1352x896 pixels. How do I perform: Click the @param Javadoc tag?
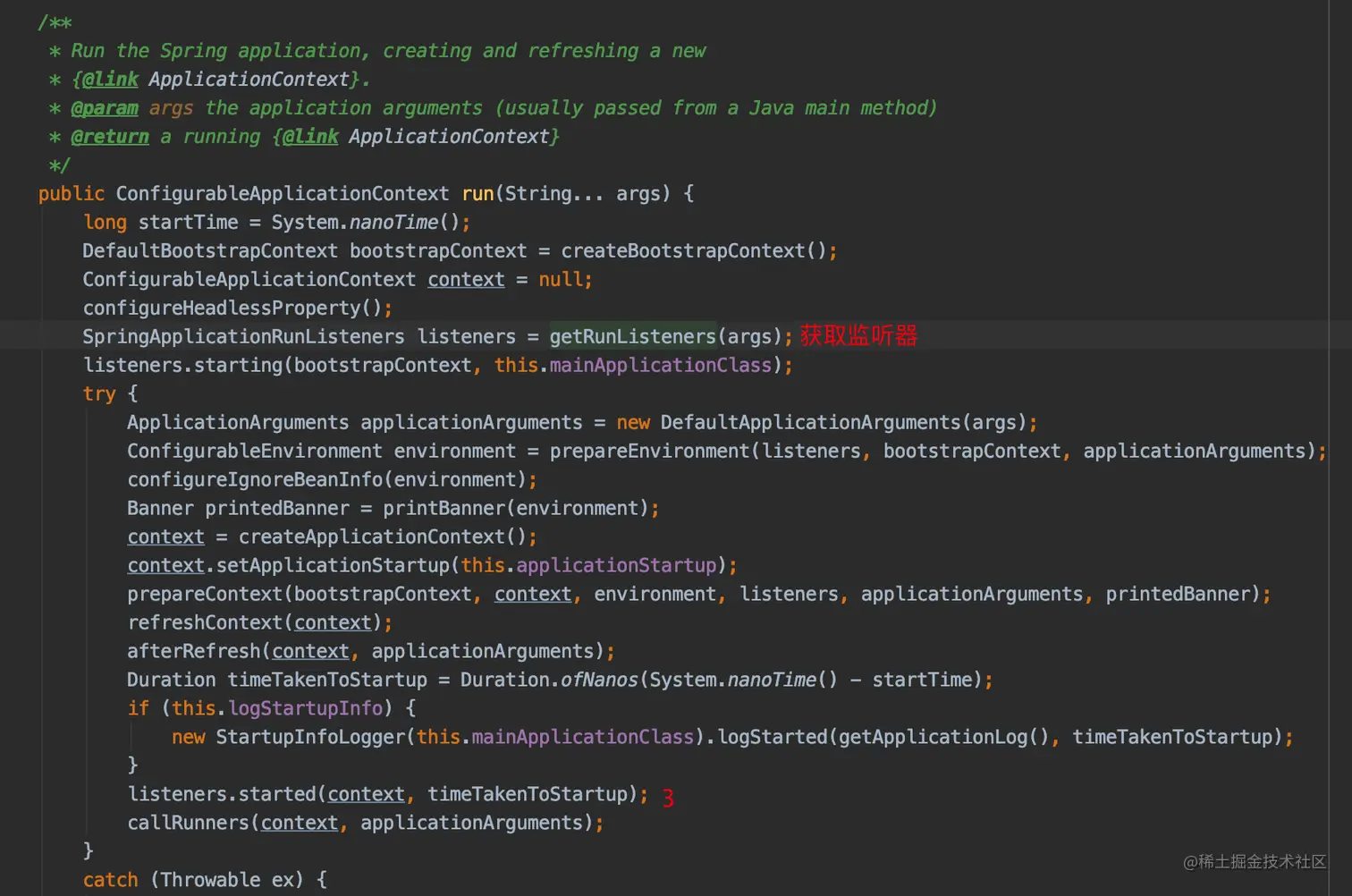point(105,108)
